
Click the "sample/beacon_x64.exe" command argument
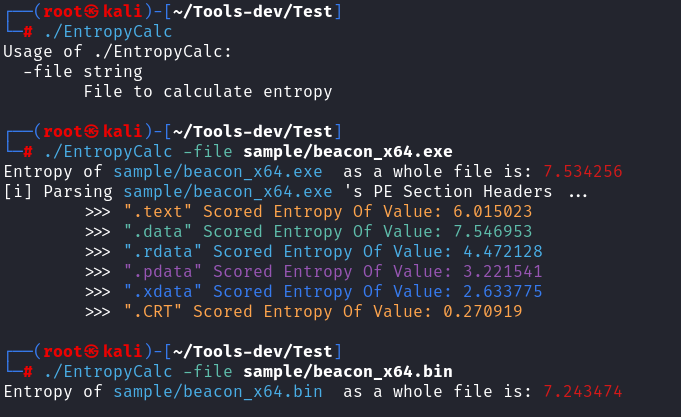(x=348, y=152)
